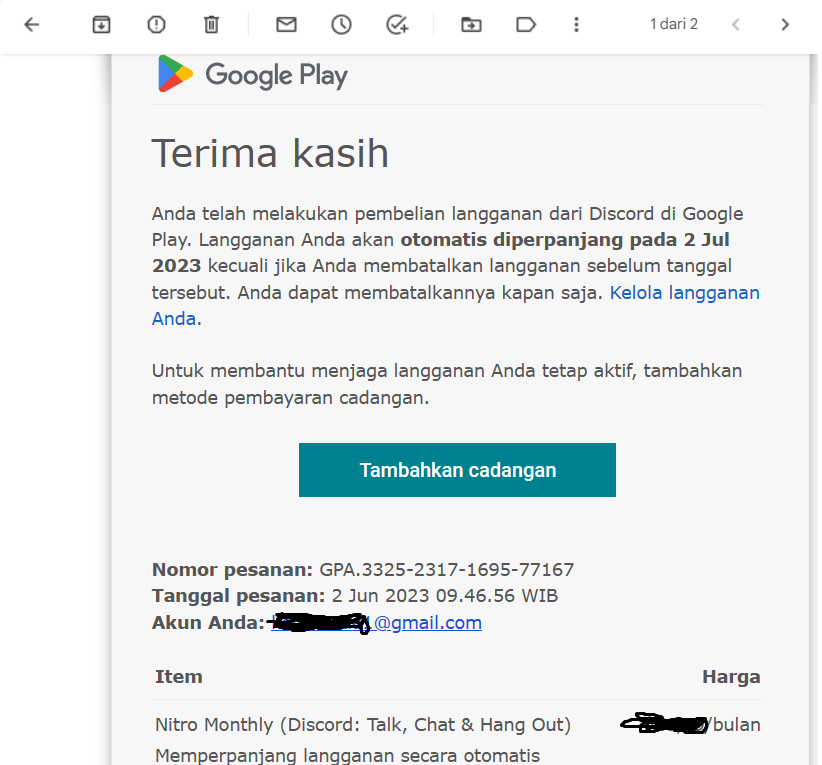Image resolution: width=822 pixels, height=765 pixels.
Task: Go to the older email arrow
Action: click(x=785, y=25)
